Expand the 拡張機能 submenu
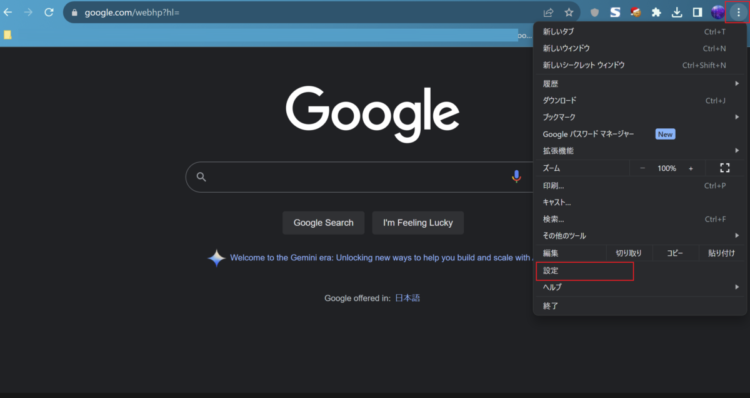The height and width of the screenshot is (398, 750). (640, 151)
